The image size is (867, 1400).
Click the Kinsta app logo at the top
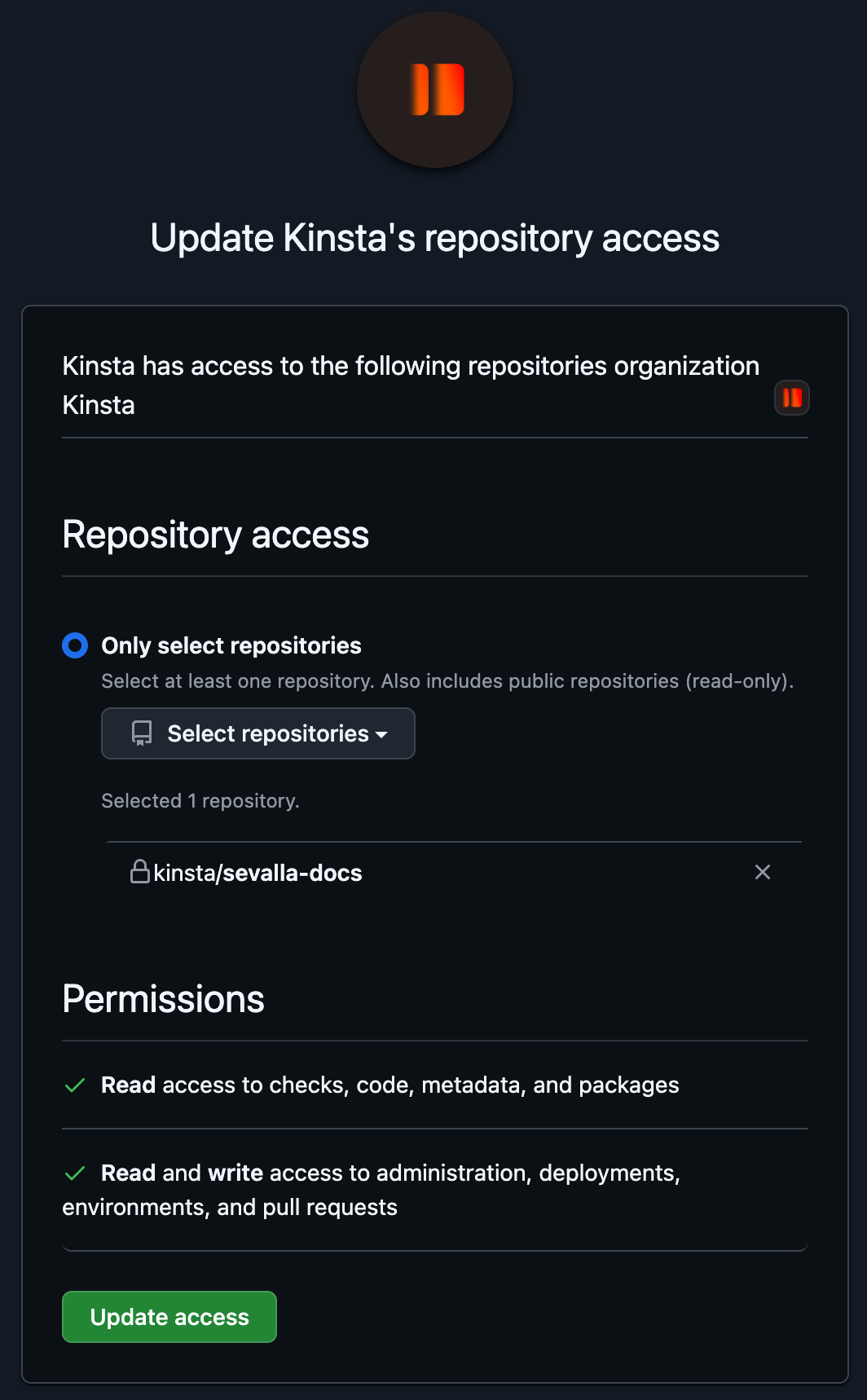434,90
